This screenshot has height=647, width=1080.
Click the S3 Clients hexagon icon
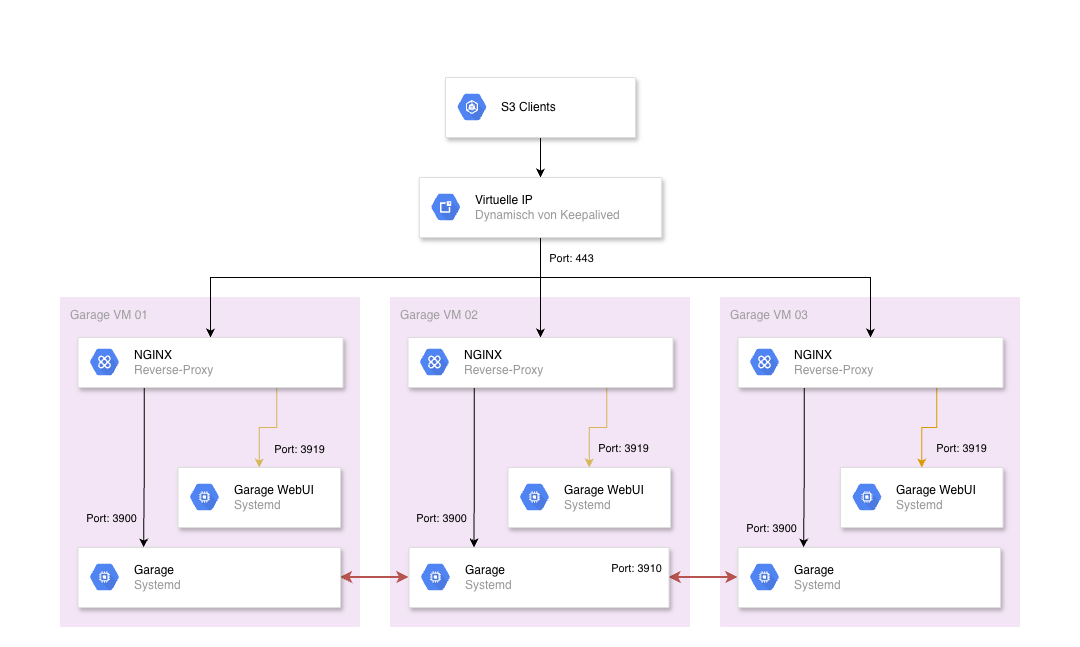point(472,107)
